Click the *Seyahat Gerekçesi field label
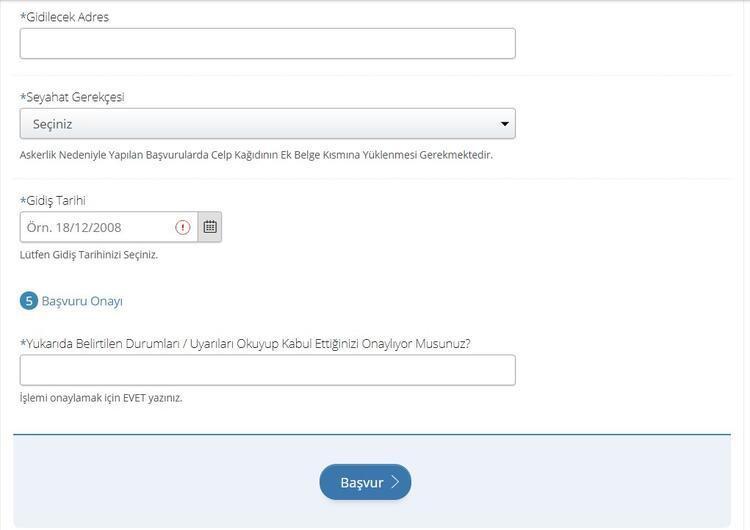The image size is (750, 530). tap(72, 97)
